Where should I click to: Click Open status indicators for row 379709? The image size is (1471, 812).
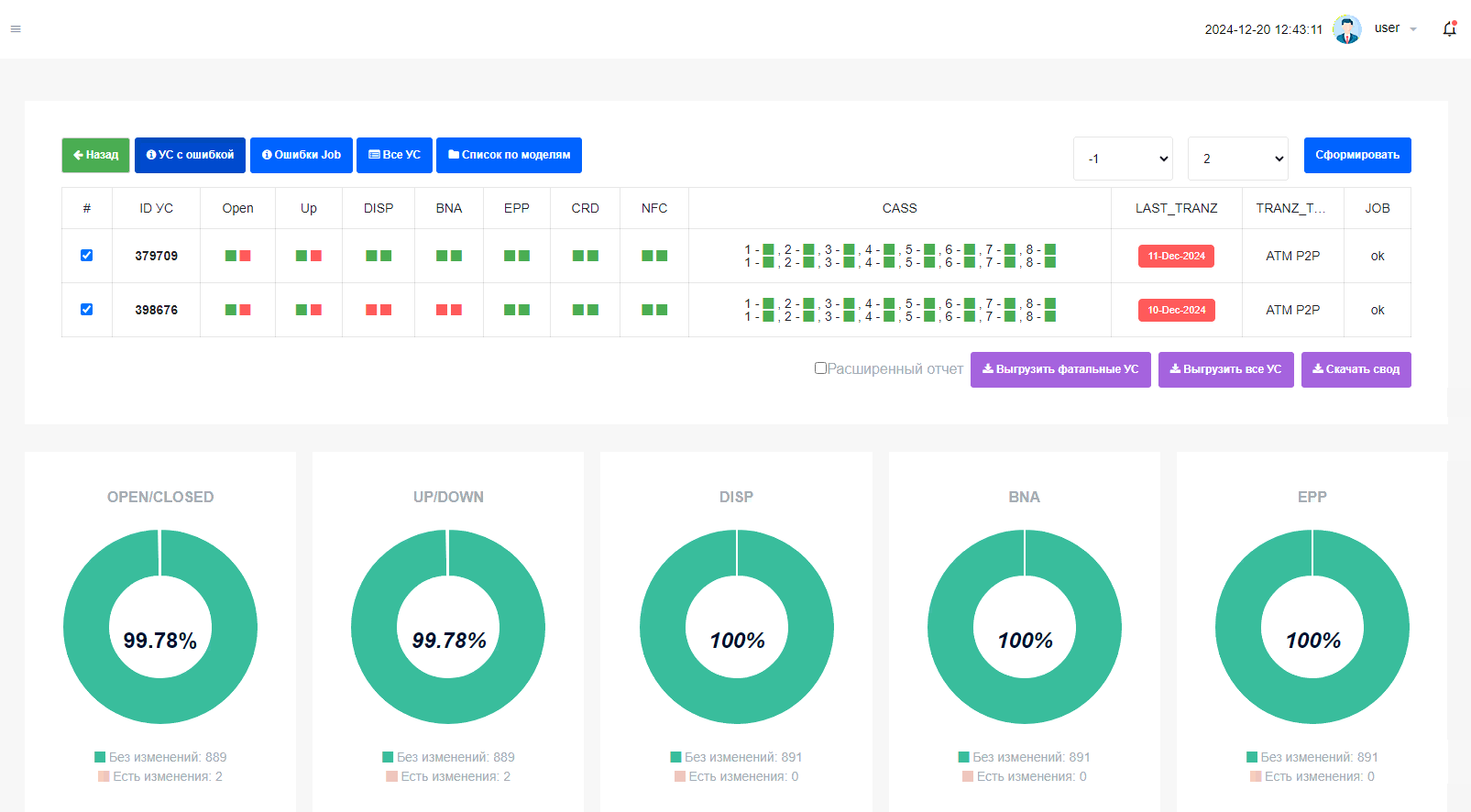[238, 256]
